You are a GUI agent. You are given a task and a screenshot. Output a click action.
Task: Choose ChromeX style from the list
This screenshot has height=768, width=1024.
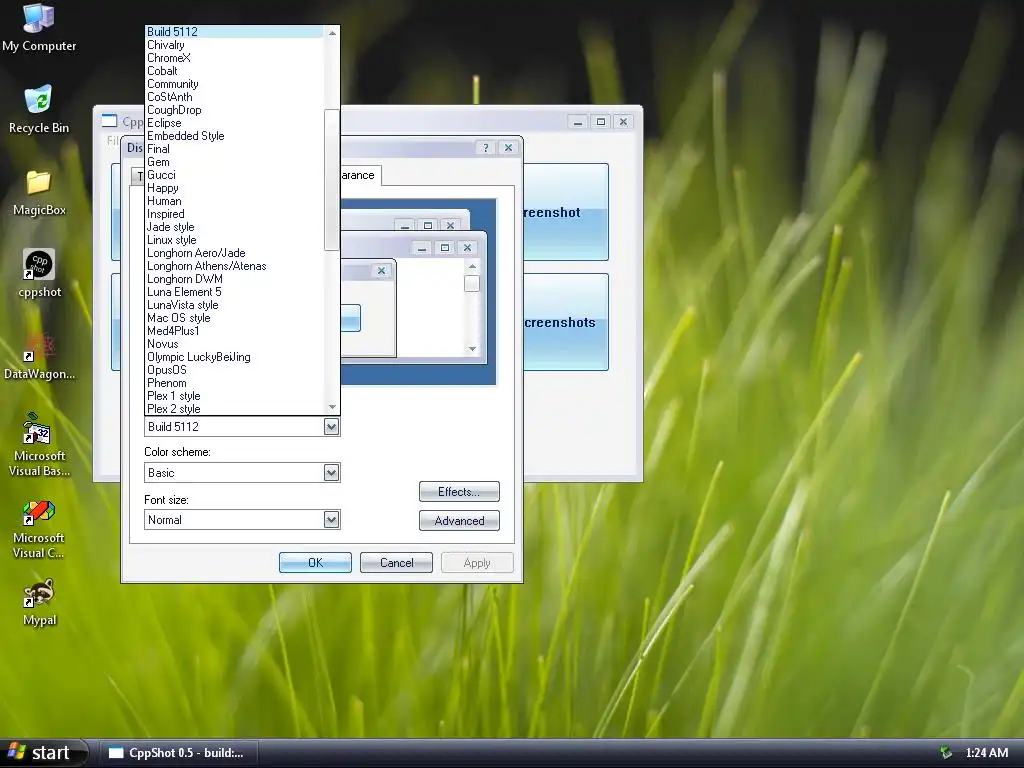click(x=234, y=57)
